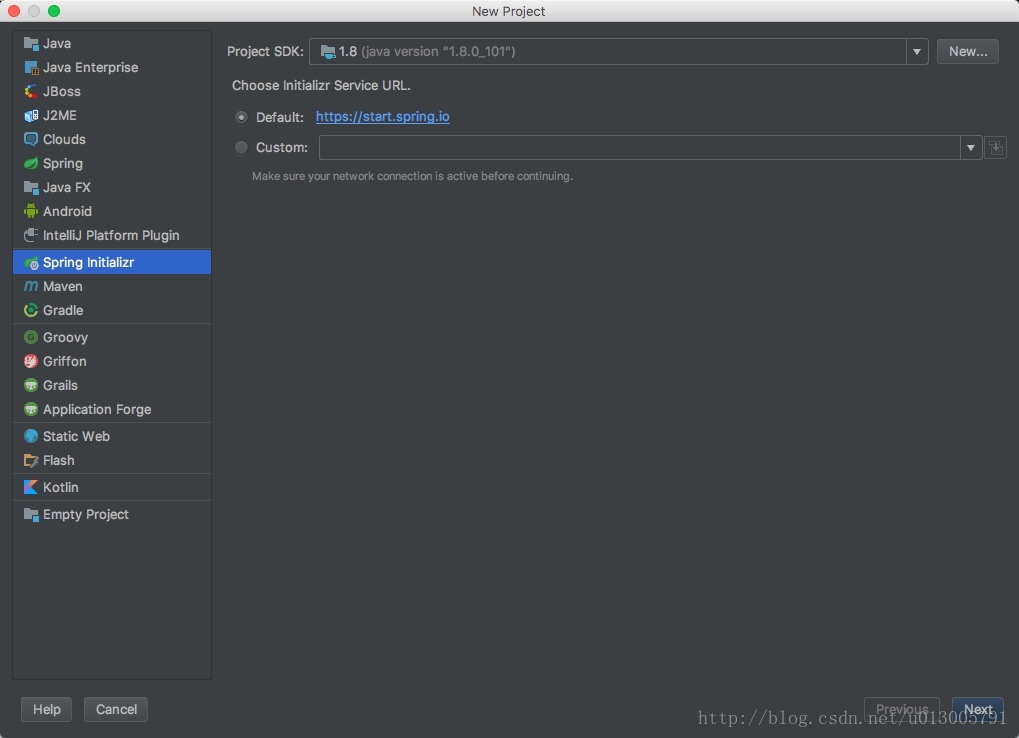1019x738 pixels.
Task: Select the Maven project type
Action: (112, 286)
